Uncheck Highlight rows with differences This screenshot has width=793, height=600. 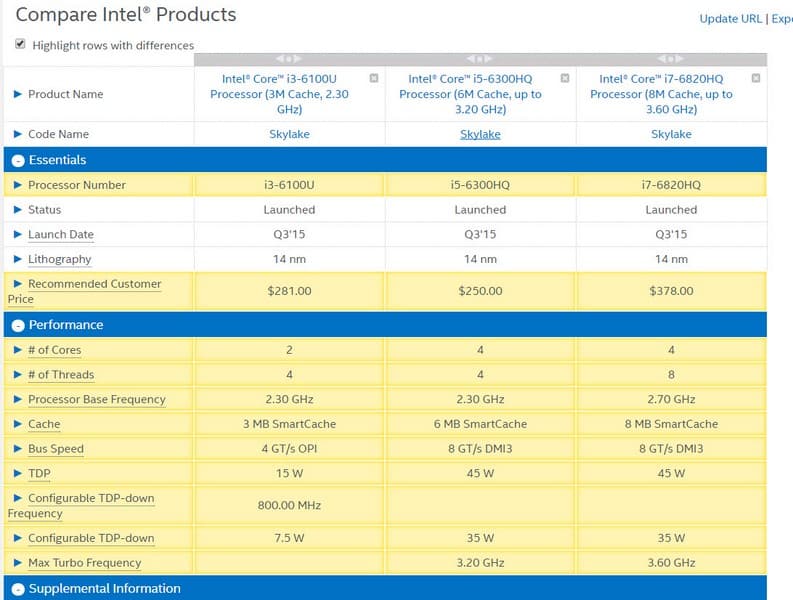(21, 44)
